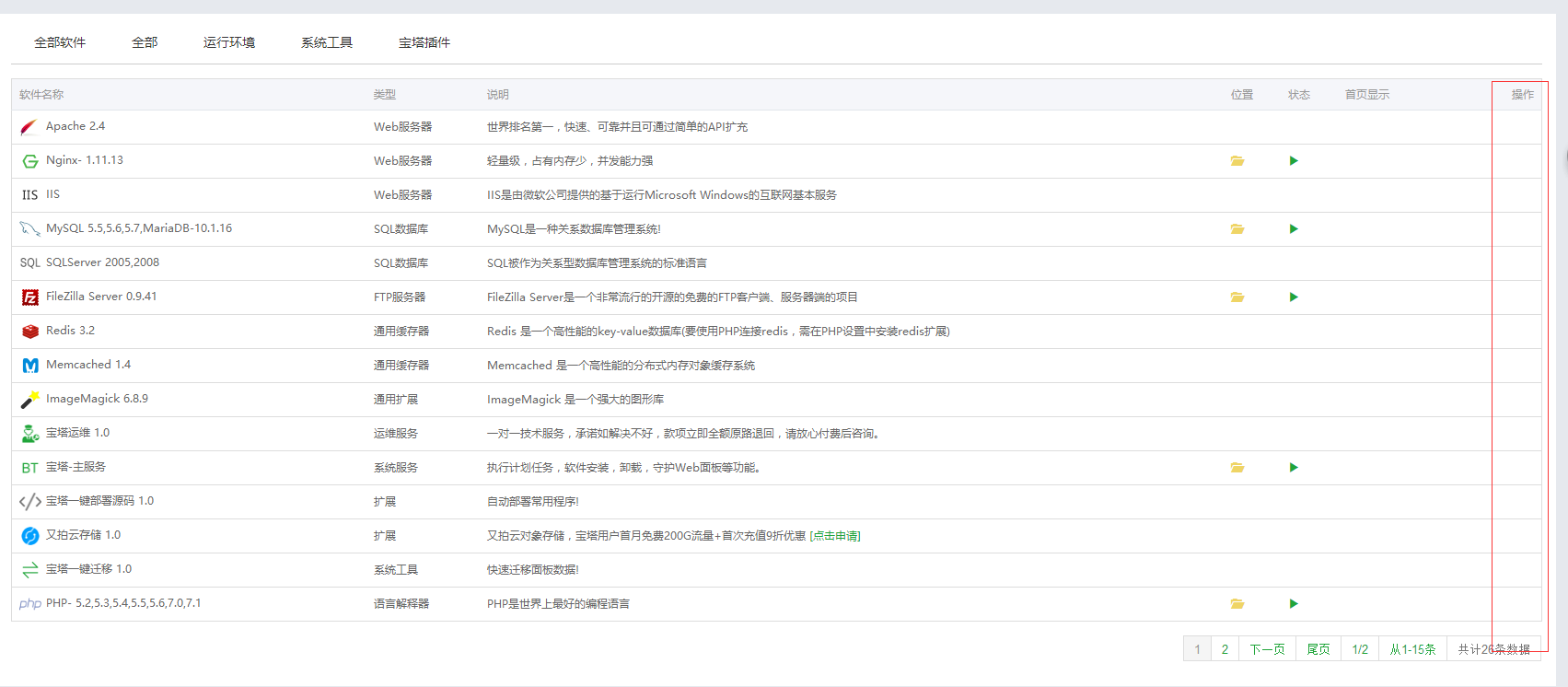This screenshot has height=687, width=1568.
Task: Click 宝塔-主服务 green running status arrow
Action: (x=1294, y=468)
